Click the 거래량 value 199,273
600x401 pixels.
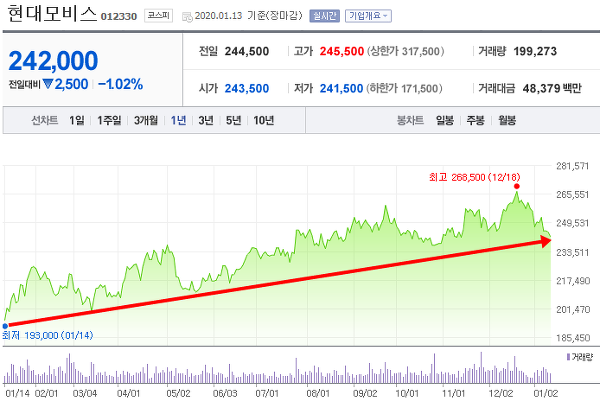coord(535,51)
